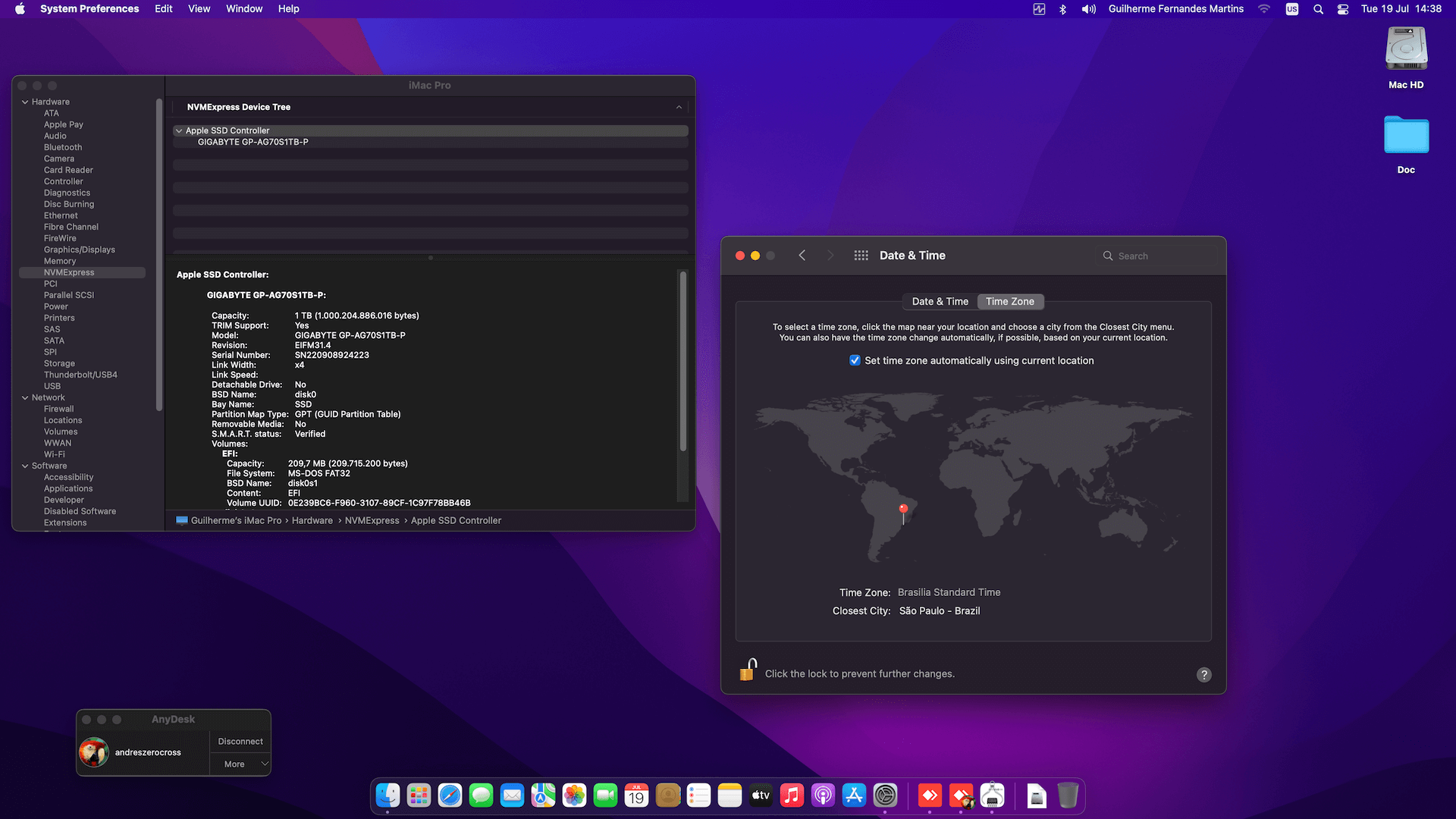Image resolution: width=1456 pixels, height=819 pixels.
Task: Select Thunderbolt/USB4 in the sidebar
Action: [80, 375]
